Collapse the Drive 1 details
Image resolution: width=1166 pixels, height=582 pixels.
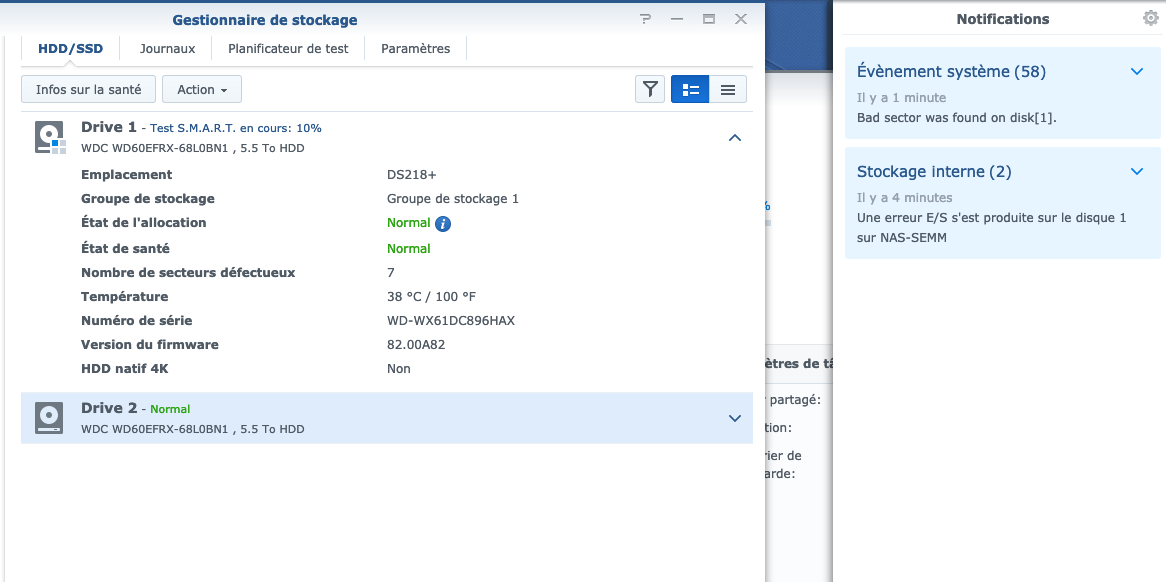735,138
